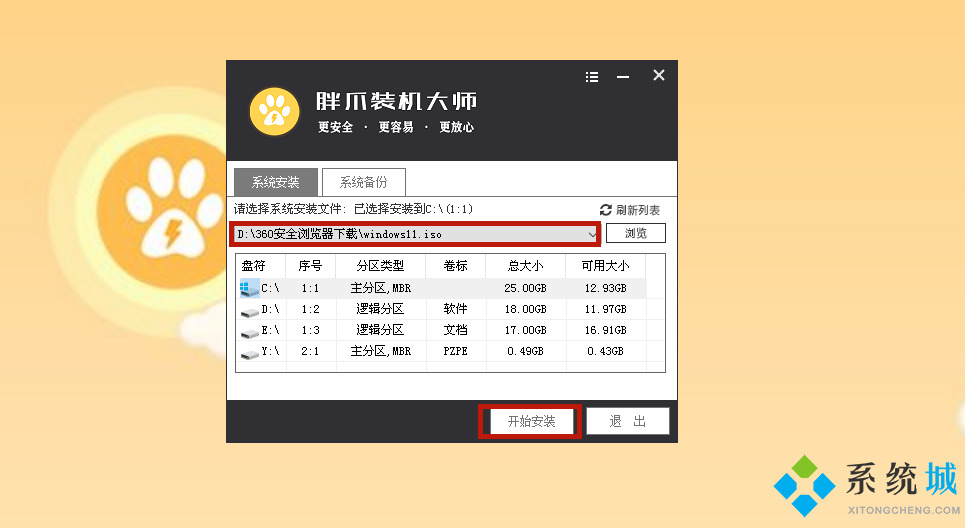Click the 浏览 browse button
The width and height of the screenshot is (965, 528).
pyautogui.click(x=636, y=233)
